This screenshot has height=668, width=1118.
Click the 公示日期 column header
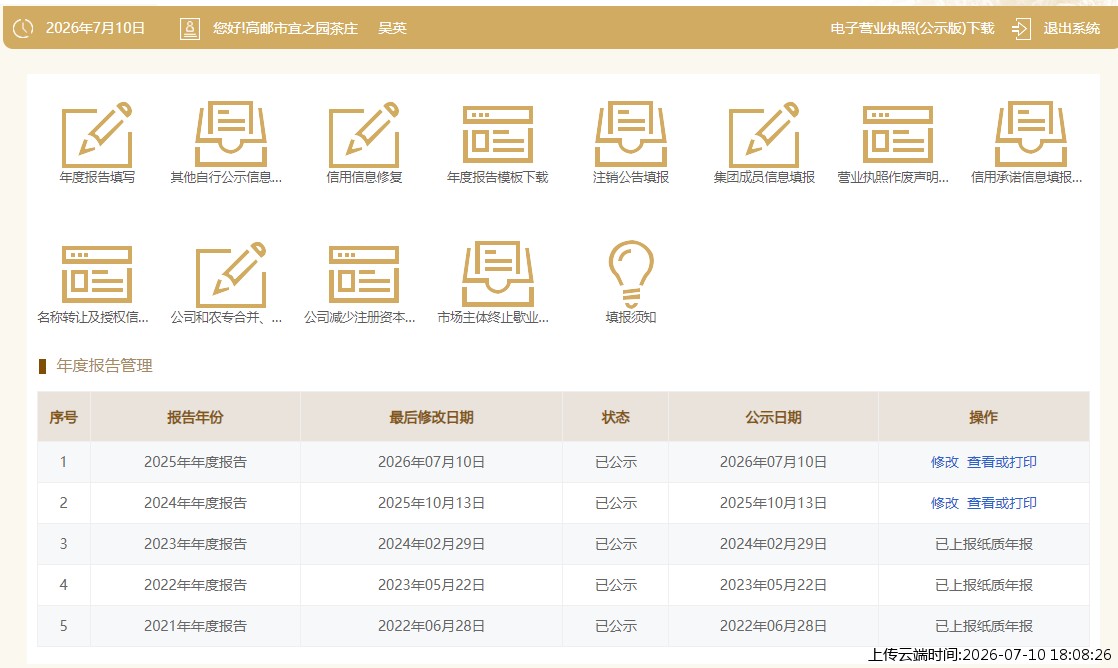(x=774, y=417)
